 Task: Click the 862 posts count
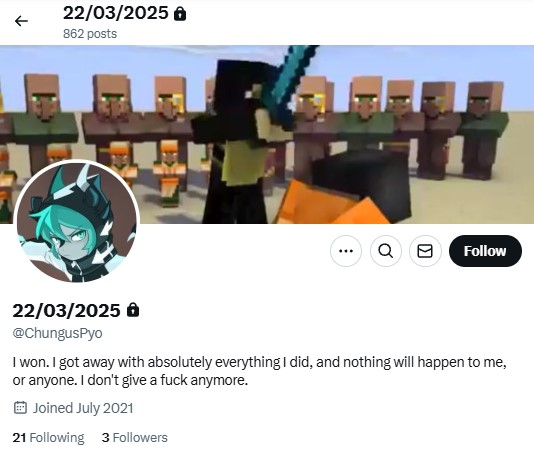tap(90, 34)
